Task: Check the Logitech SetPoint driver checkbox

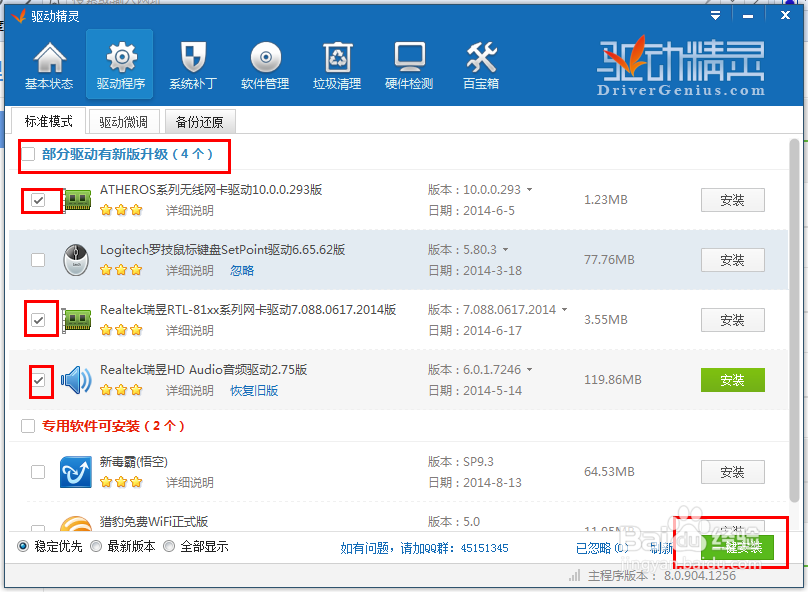Action: coord(38,260)
